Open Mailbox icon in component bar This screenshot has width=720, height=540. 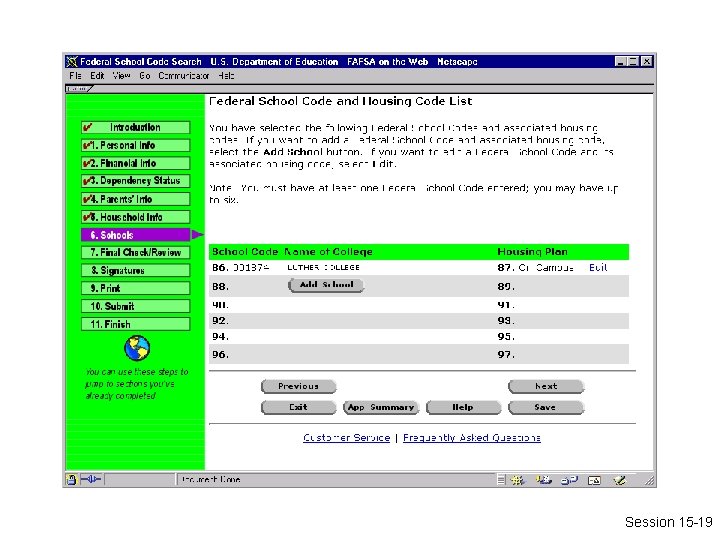click(543, 480)
